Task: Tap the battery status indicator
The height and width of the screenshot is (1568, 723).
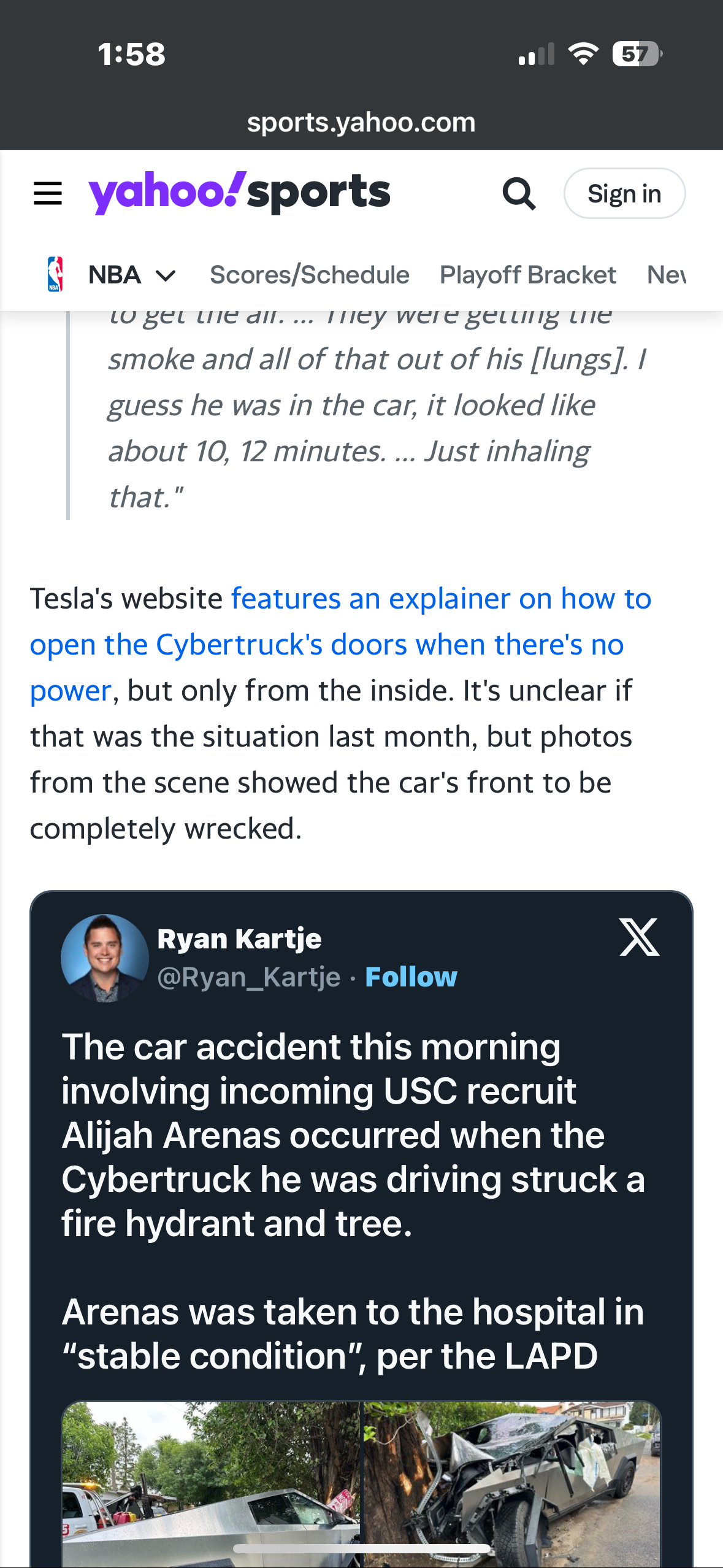Action: [637, 54]
